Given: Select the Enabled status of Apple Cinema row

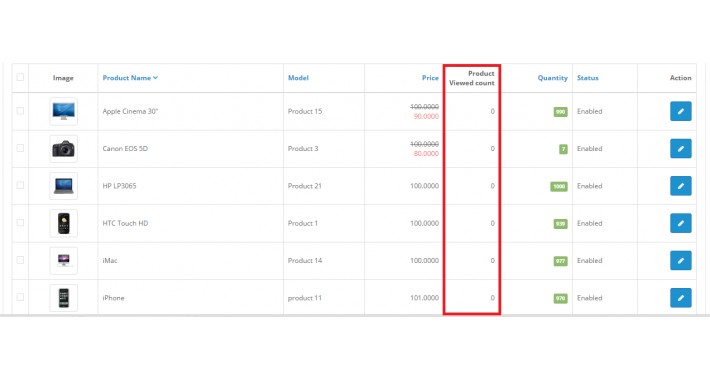Looking at the screenshot, I should click(590, 111).
